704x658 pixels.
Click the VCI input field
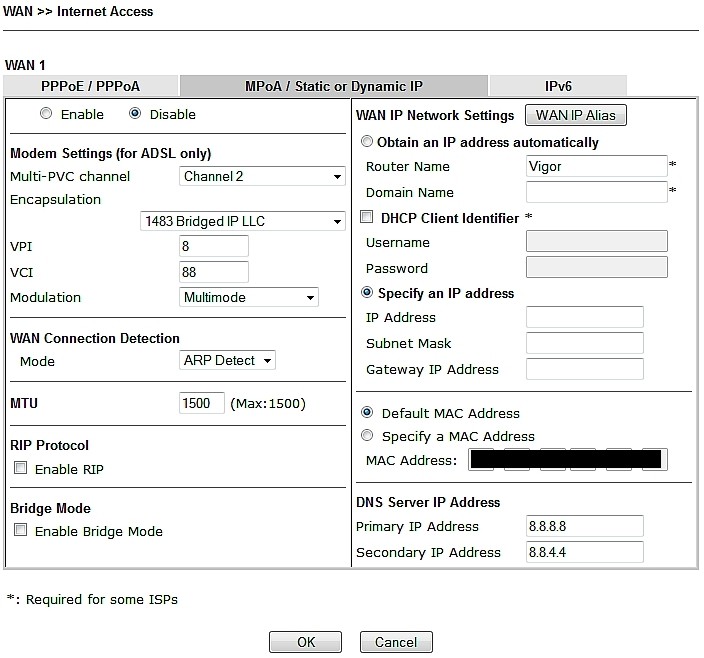click(214, 272)
